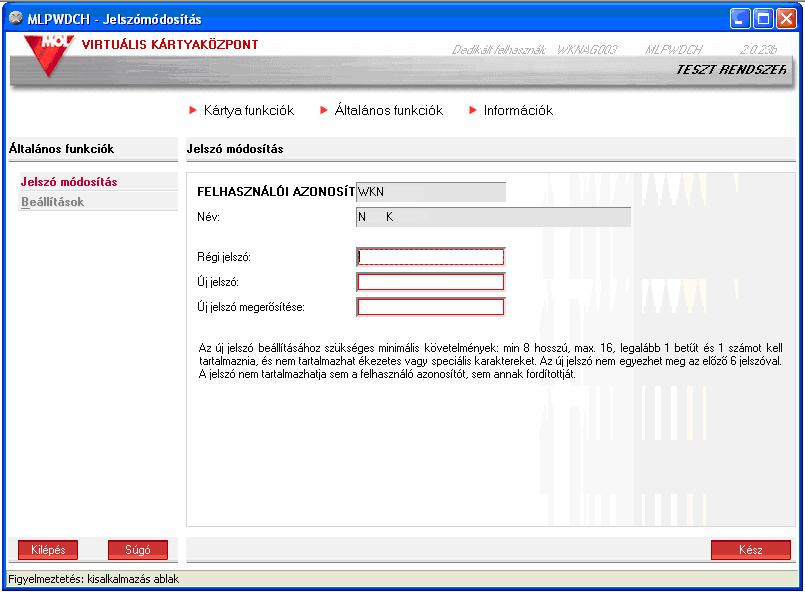Click the red arrow beside Információk
Screen dimensions: 805x592
coord(473,110)
